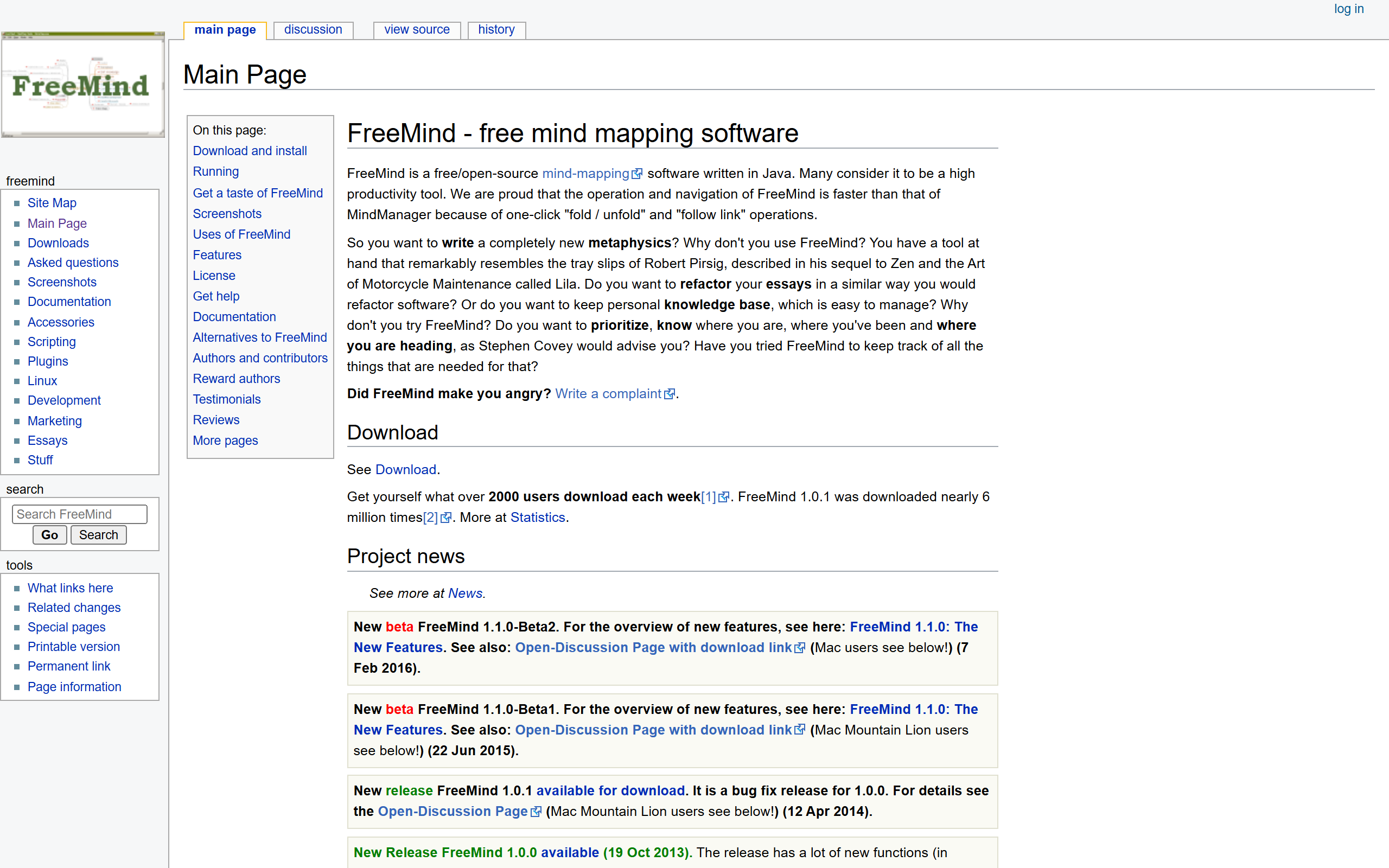
Task: Open the 1.0.1 Open-Discussion Page link
Action: click(453, 812)
